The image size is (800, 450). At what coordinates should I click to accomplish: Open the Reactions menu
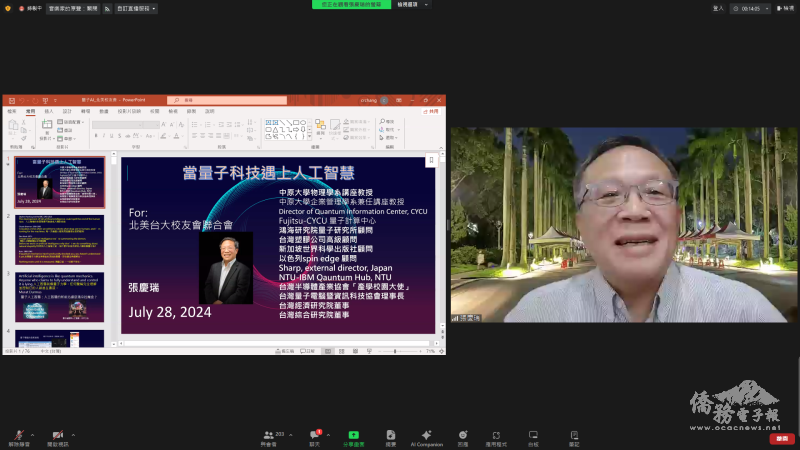463,438
